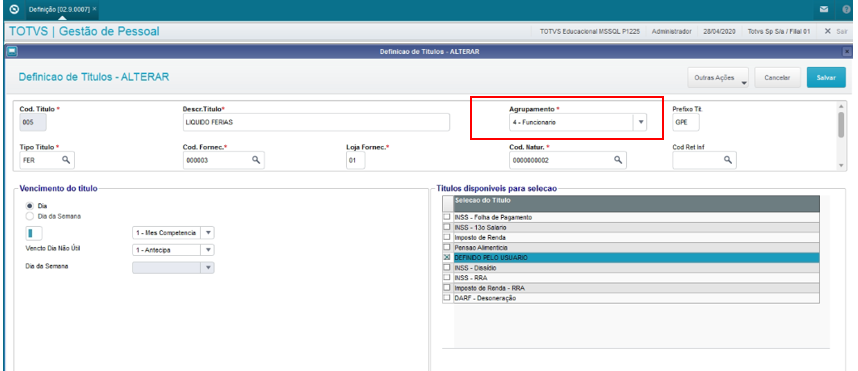Check Imposto de Renda - RRA checkbox
Screen dimensions: 858x371
point(447,288)
